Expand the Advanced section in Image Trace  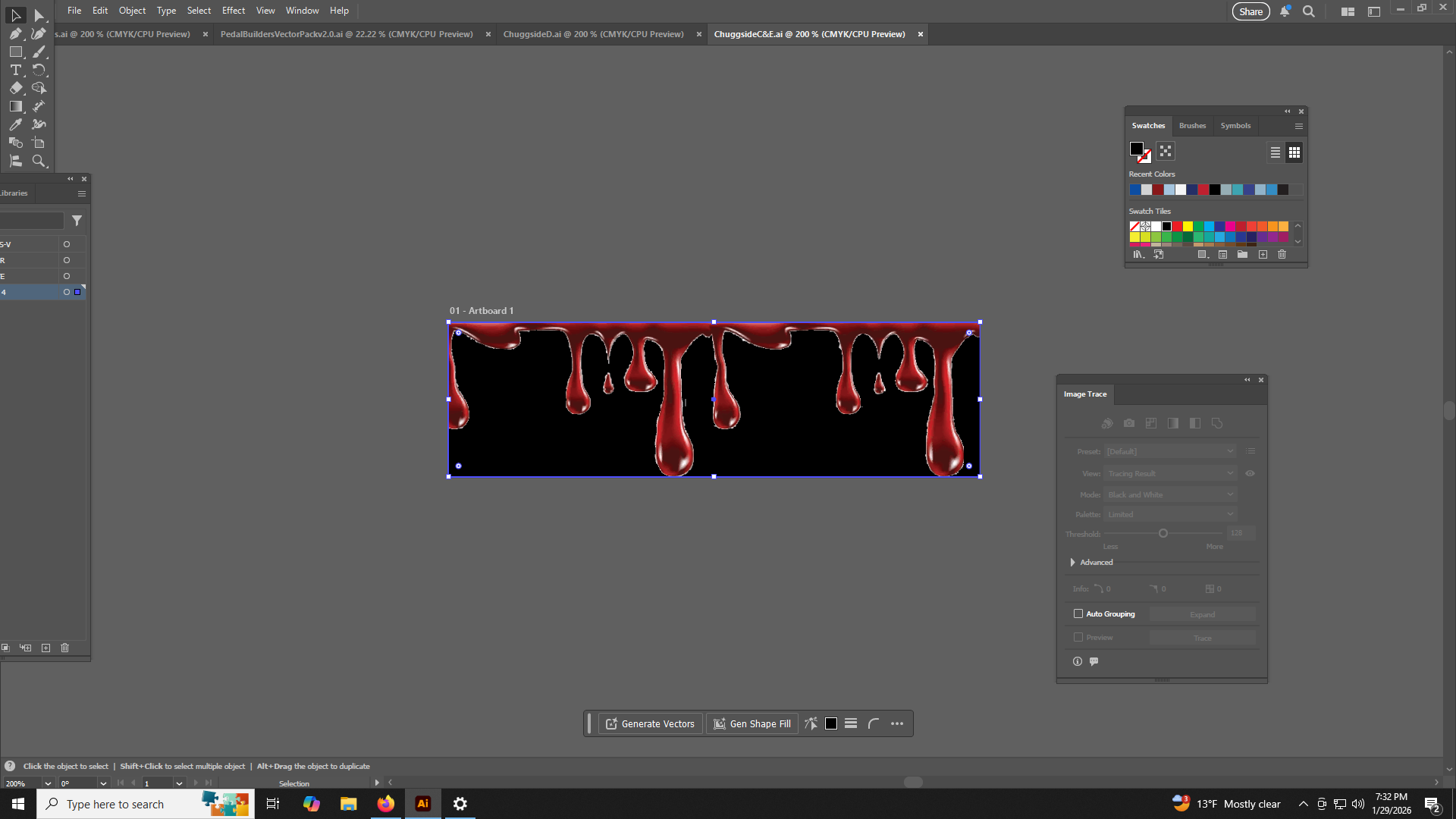1072,562
